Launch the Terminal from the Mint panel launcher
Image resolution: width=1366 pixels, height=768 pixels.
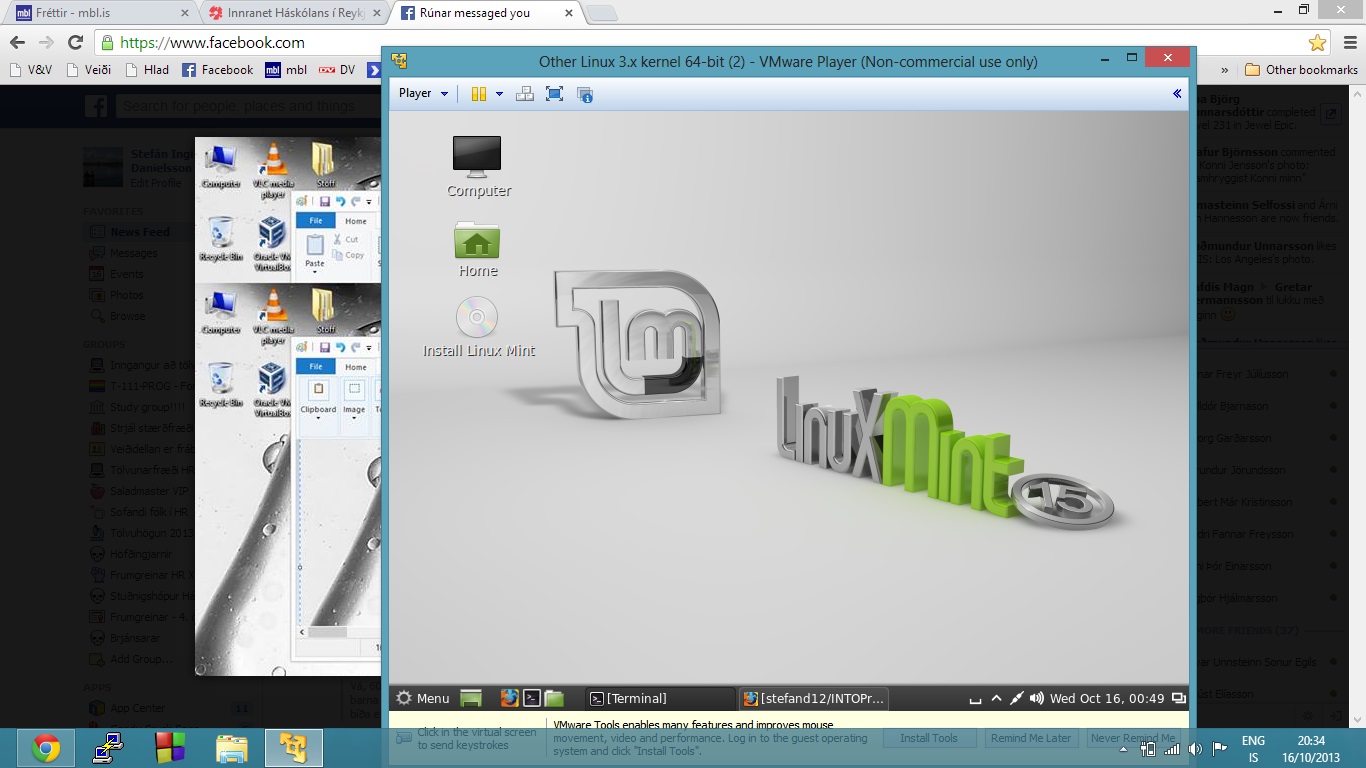[x=532, y=698]
